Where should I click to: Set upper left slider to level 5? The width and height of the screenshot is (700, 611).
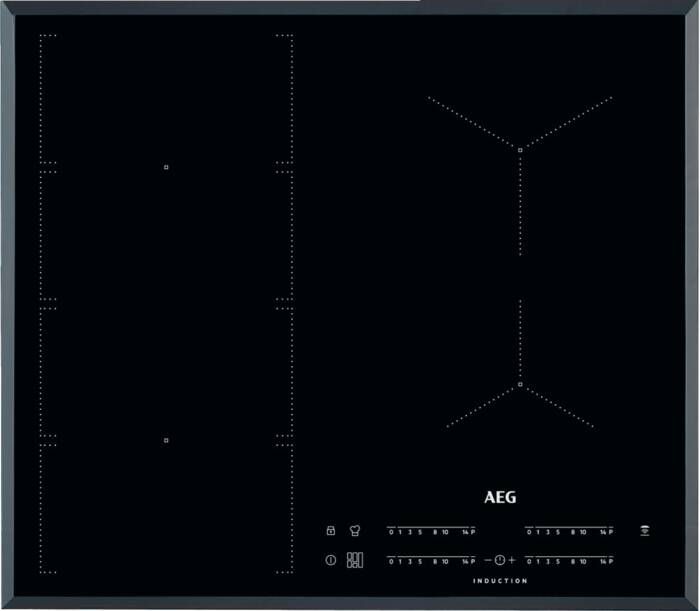click(x=419, y=531)
